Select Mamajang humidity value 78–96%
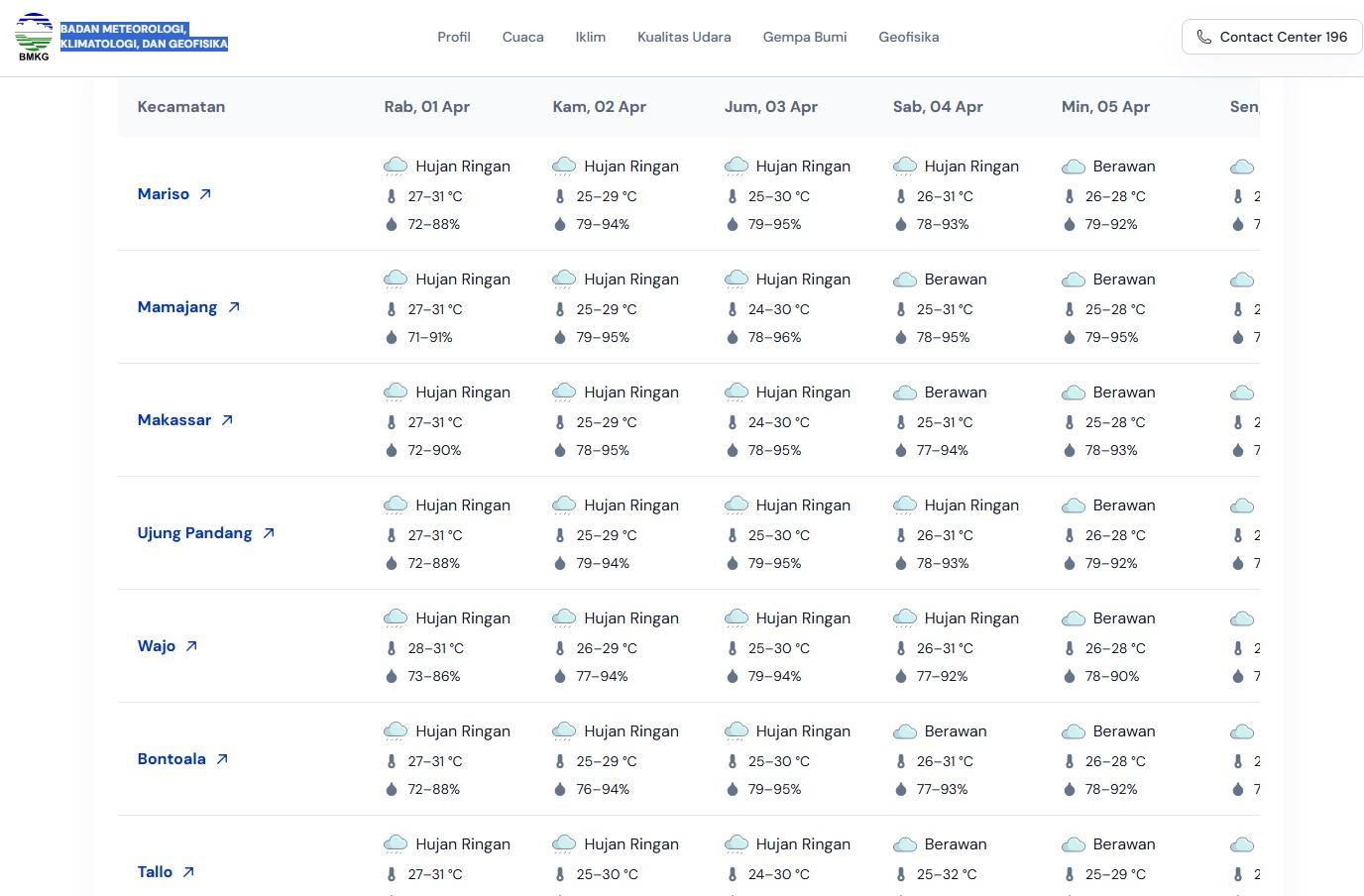 775,337
